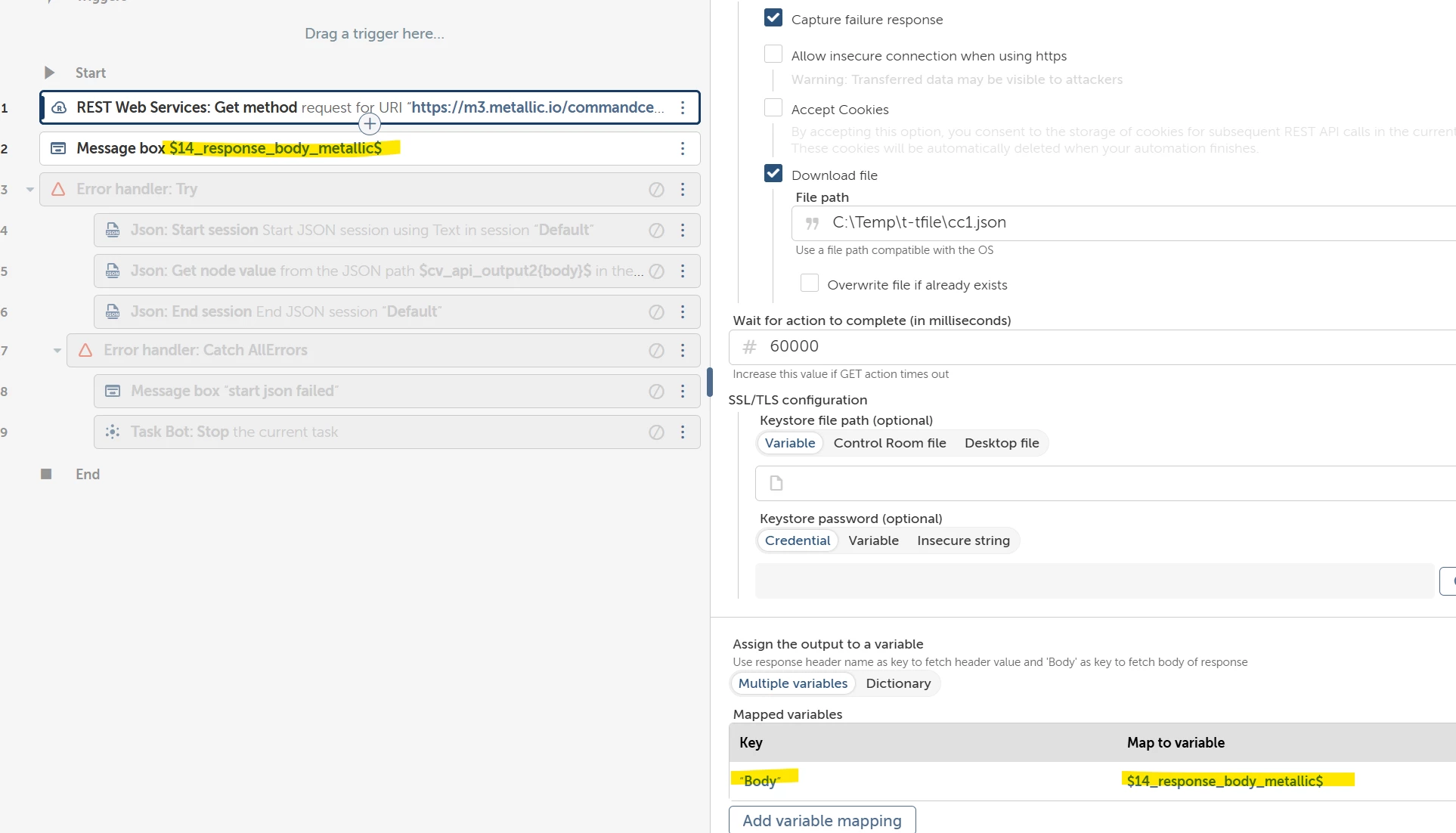Open three-dot menu for Task Bot: Stop row
The image size is (1456, 833).
pos(683,432)
